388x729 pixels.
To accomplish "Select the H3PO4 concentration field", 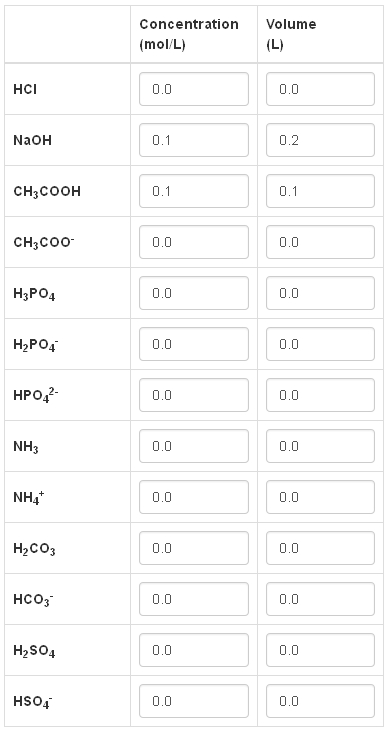I will [x=194, y=293].
